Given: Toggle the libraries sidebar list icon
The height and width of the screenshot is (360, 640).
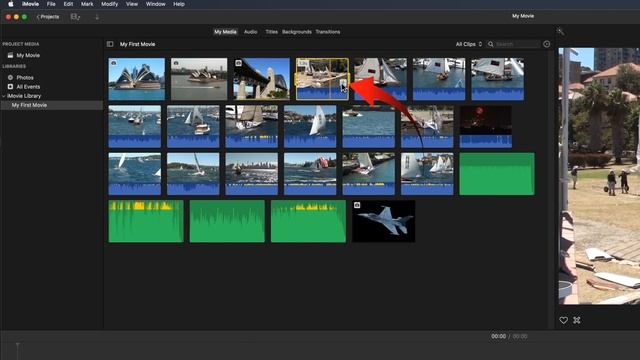Looking at the screenshot, I should click(x=110, y=44).
